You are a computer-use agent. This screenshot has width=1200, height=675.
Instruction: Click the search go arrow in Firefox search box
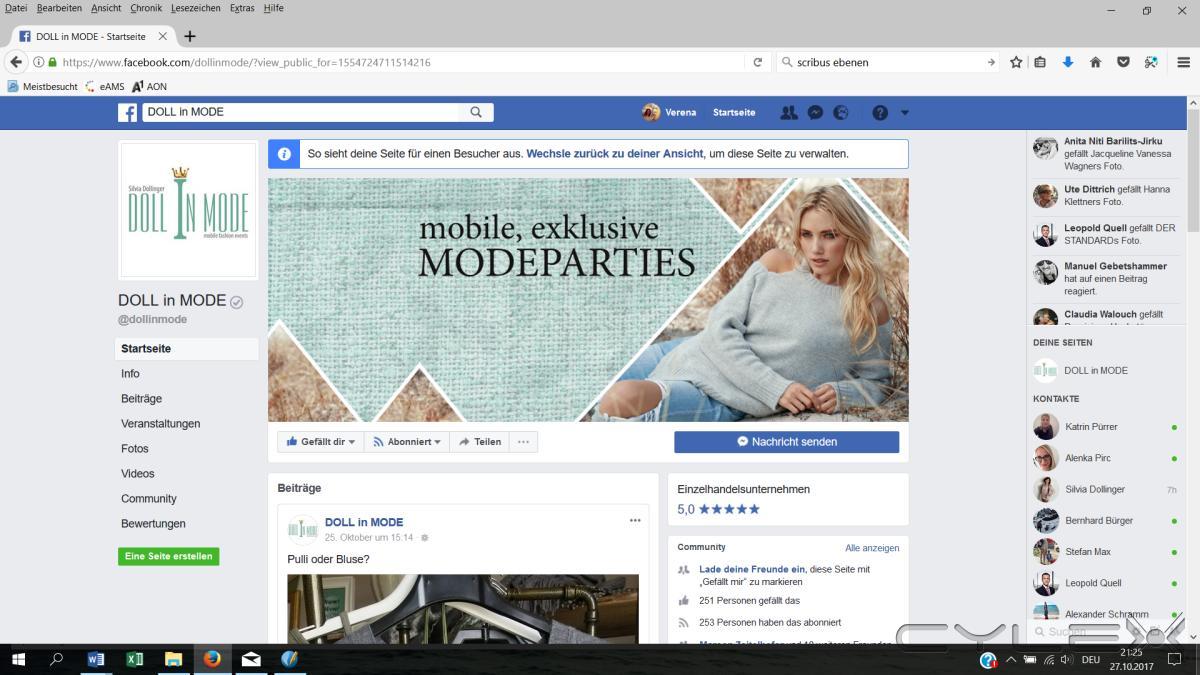click(991, 62)
